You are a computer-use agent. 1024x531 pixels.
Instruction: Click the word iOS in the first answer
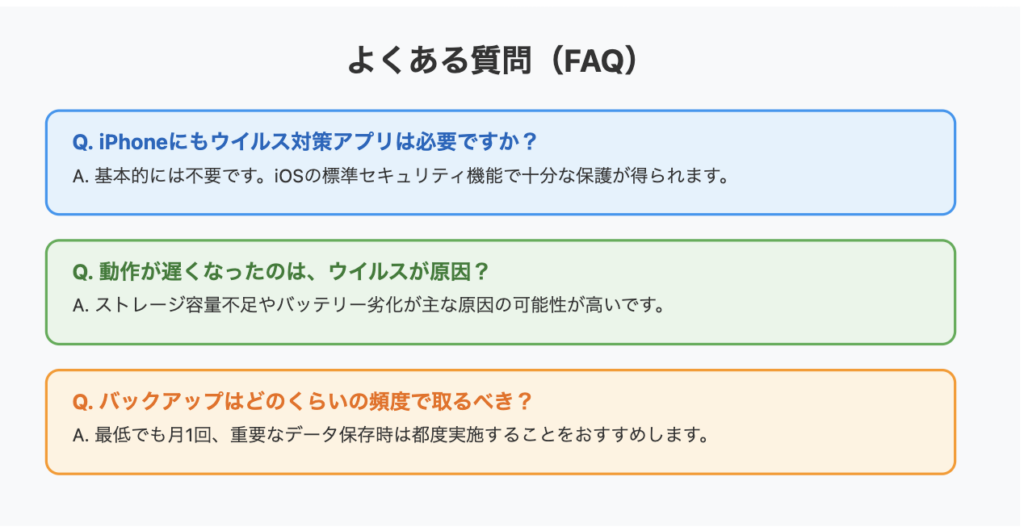point(289,176)
